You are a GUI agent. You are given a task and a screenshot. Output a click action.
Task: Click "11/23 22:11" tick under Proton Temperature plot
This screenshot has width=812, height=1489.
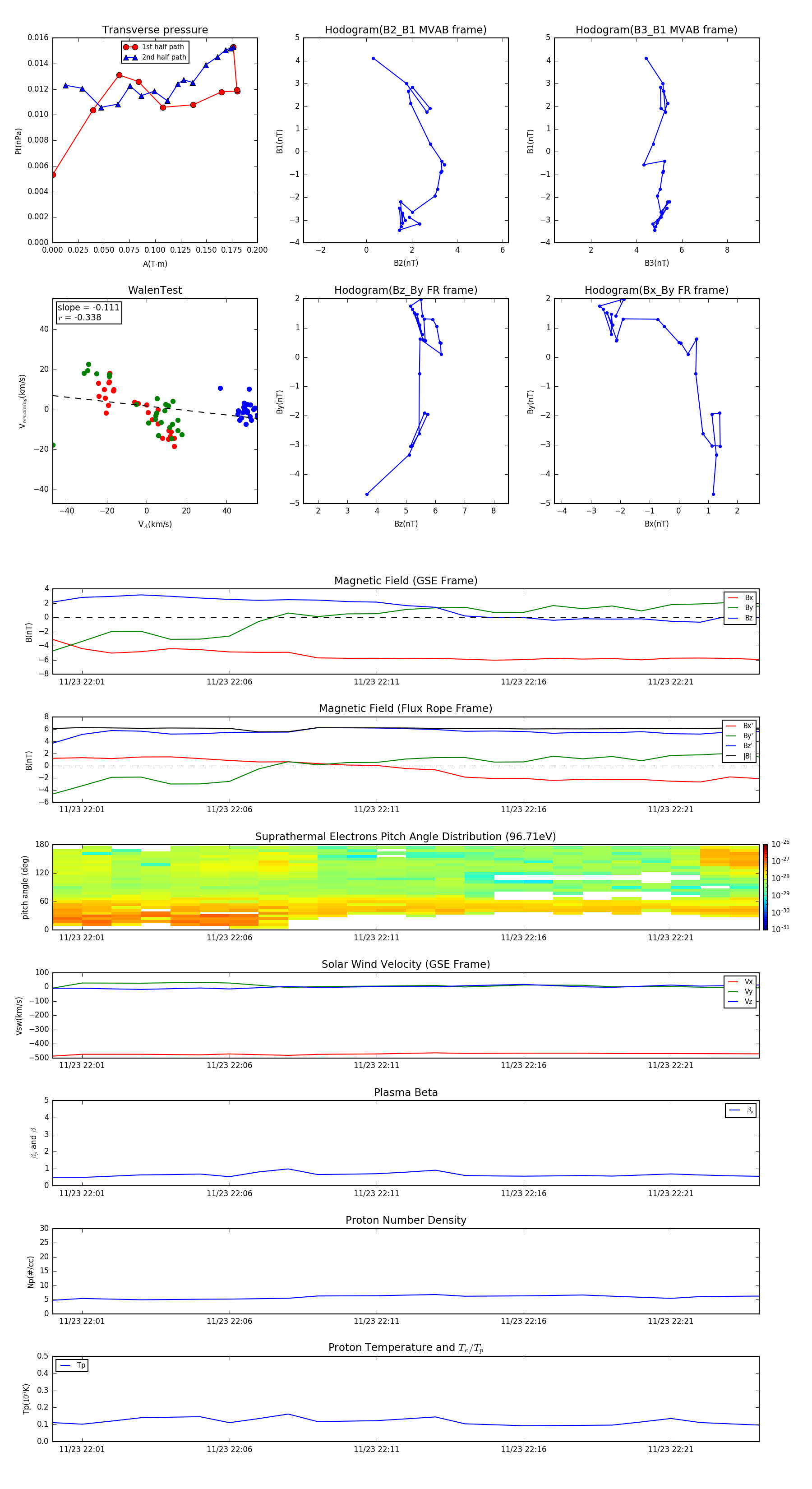tap(376, 1449)
